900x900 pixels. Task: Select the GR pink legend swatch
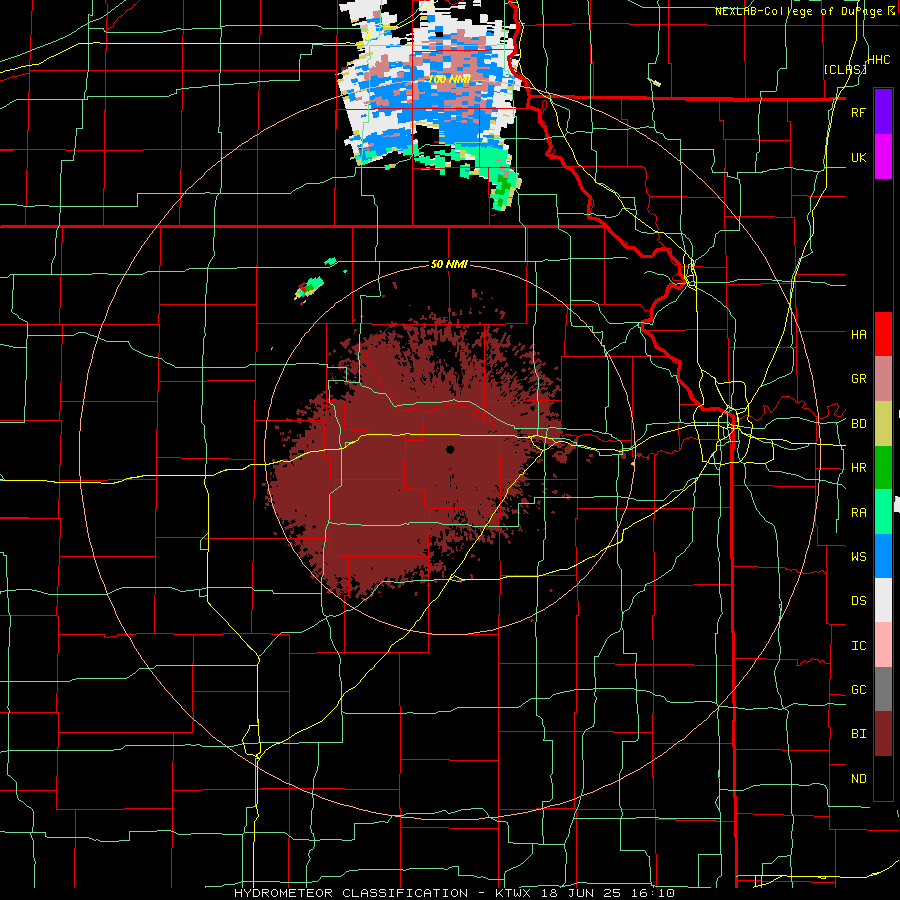tap(883, 379)
